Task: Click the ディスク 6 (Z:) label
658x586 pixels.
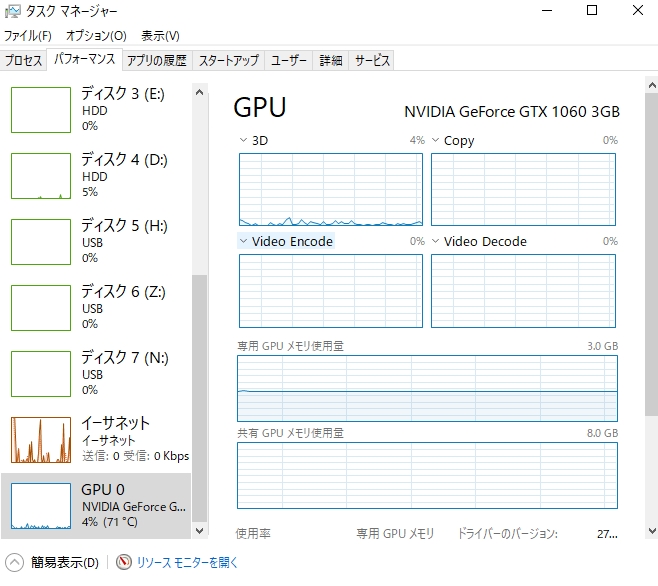Action: click(123, 291)
